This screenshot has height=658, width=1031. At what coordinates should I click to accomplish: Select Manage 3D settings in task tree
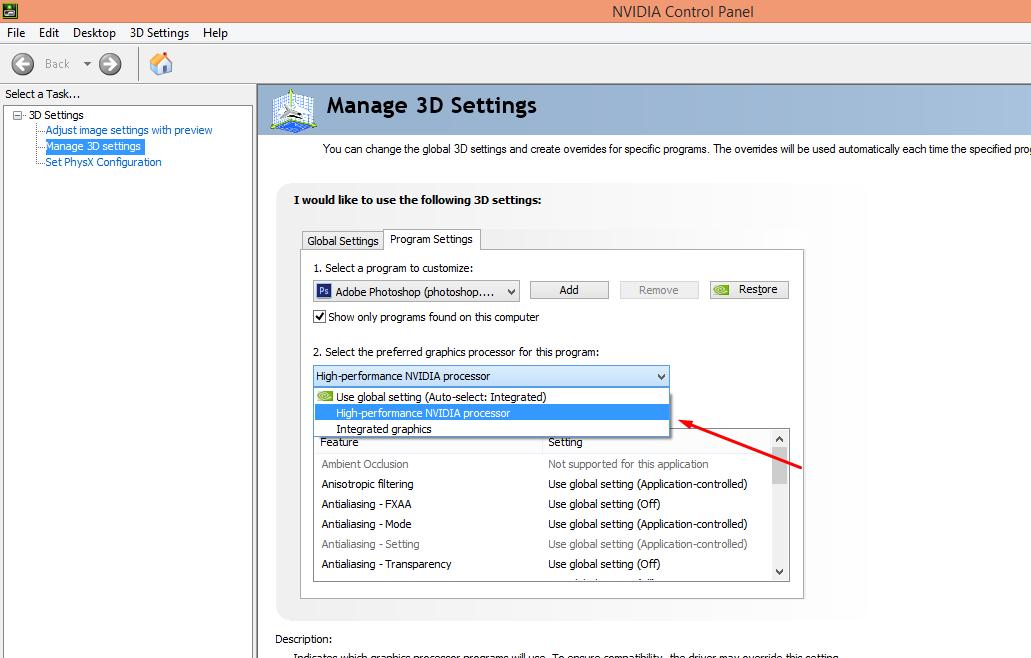[x=94, y=146]
